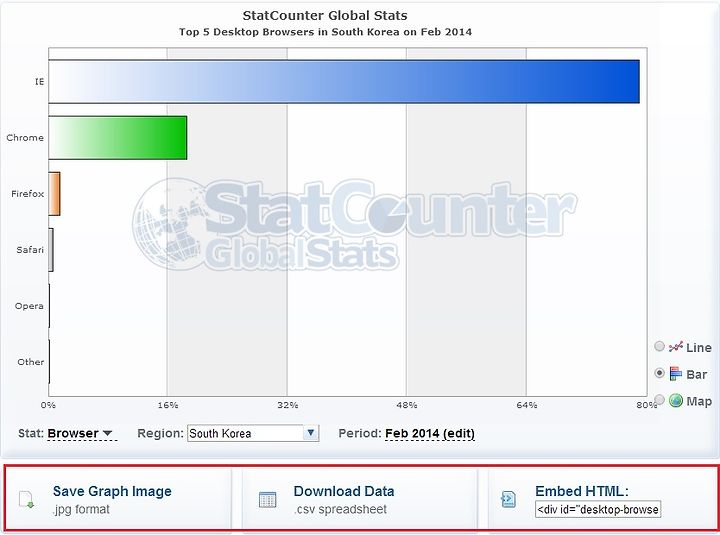The image size is (720, 535).
Task: Click the '.csv spreadsheet' text
Action: point(341,509)
